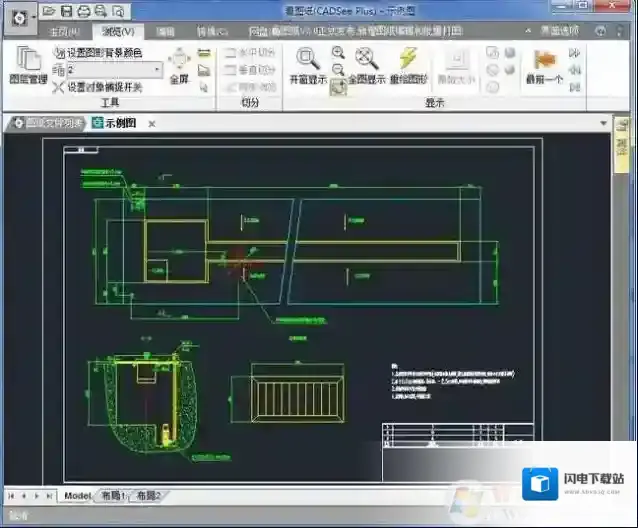Image resolution: width=638 pixels, height=528 pixels.
Task: Expand the application menu button arrow
Action: coord(34,17)
